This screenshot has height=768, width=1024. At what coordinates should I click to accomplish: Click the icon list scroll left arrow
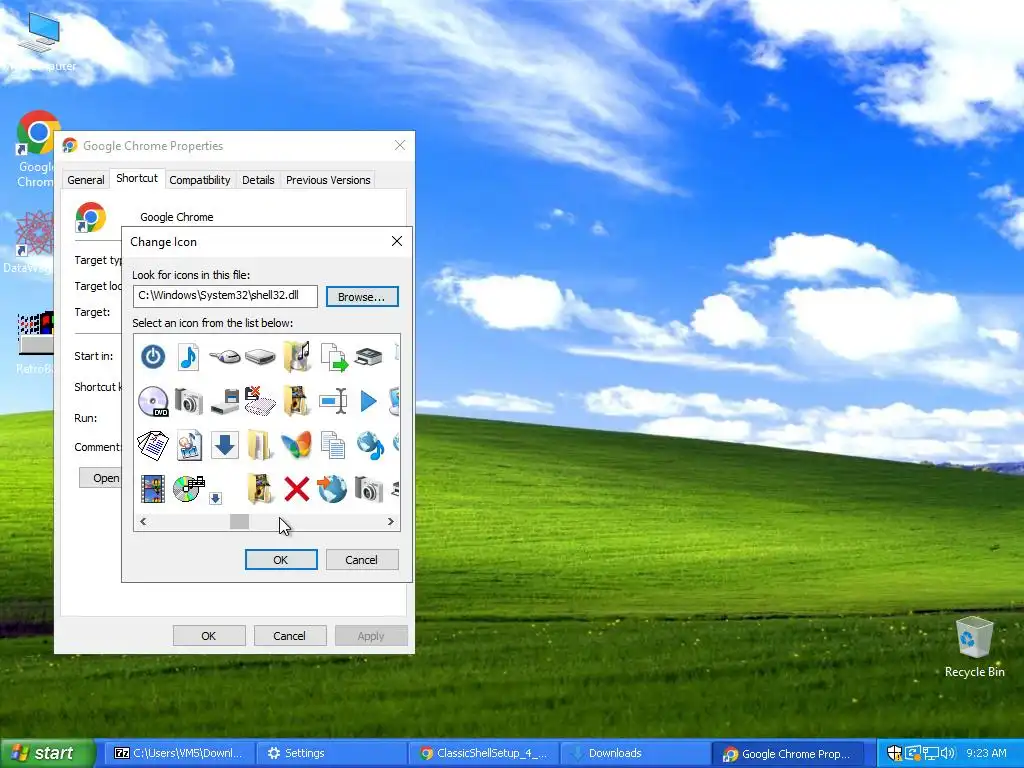[143, 521]
